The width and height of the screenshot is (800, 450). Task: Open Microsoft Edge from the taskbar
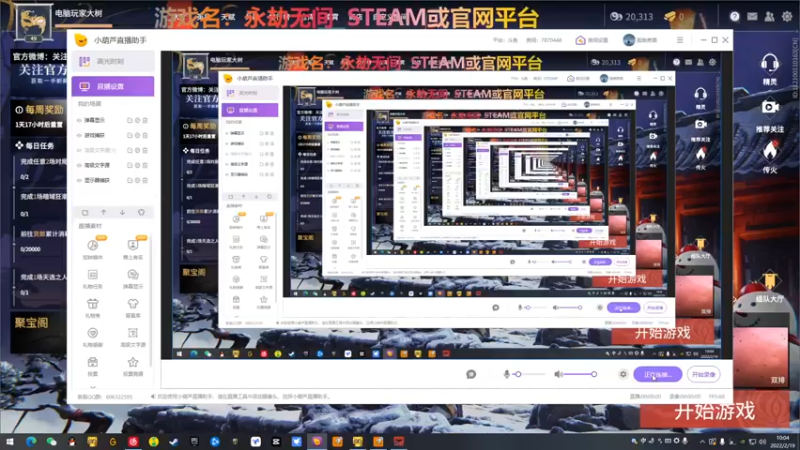[31, 441]
